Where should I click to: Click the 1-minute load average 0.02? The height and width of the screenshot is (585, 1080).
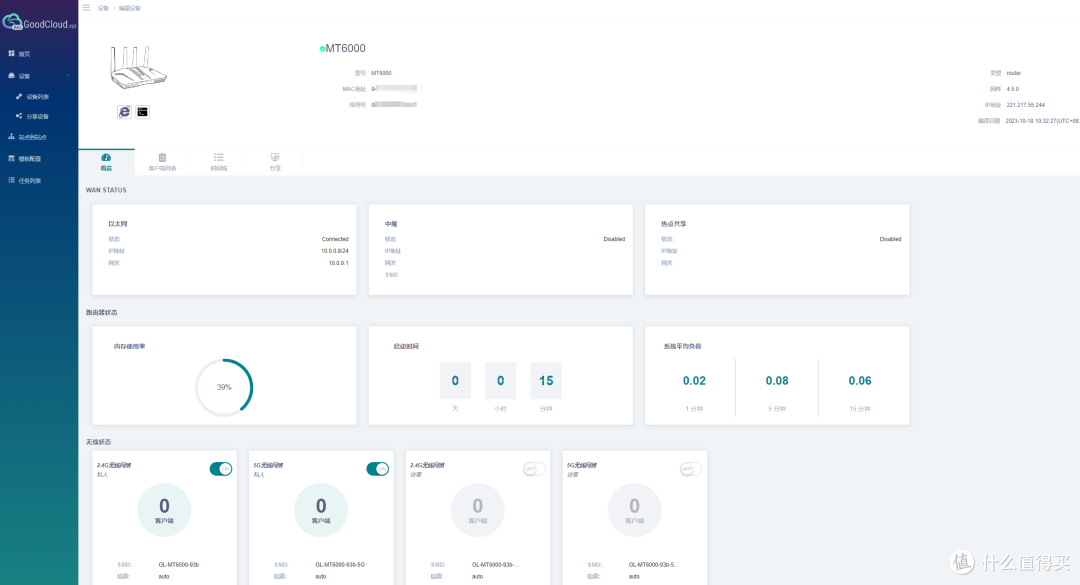point(694,380)
